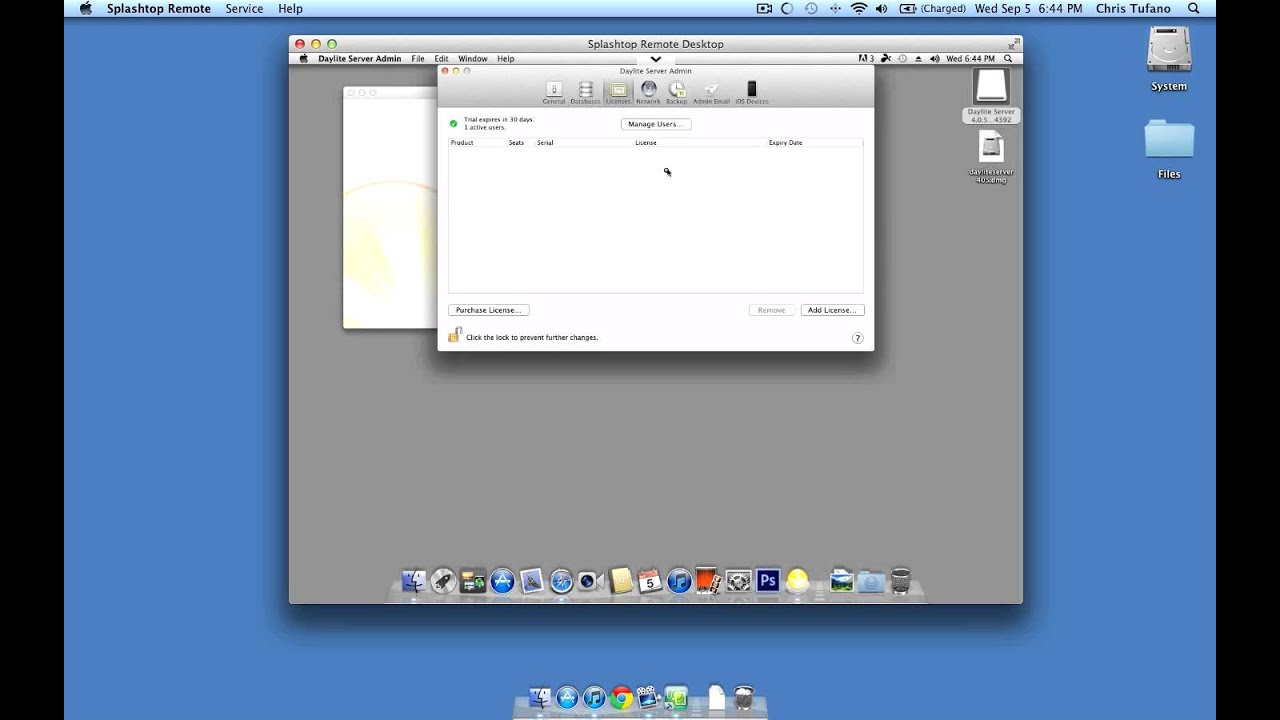
Task: Click the remote eject icon
Action: (918, 59)
